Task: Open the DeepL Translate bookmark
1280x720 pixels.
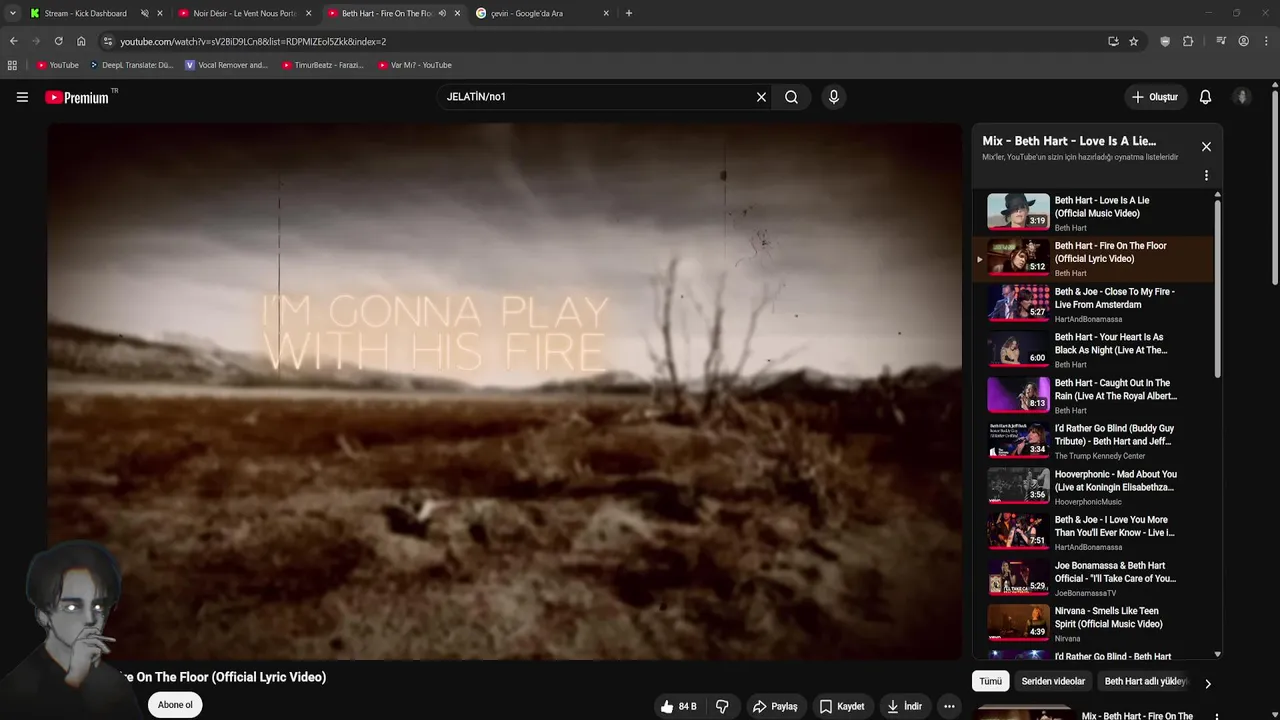Action: (x=131, y=65)
